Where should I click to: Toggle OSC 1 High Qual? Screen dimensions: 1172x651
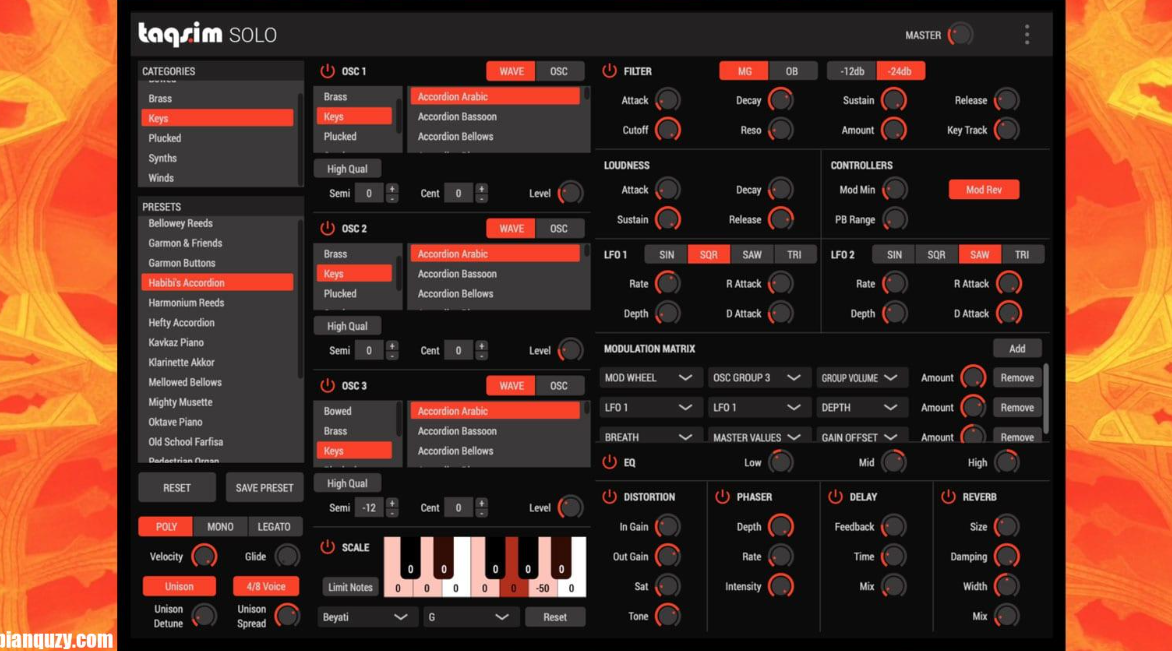tap(347, 169)
